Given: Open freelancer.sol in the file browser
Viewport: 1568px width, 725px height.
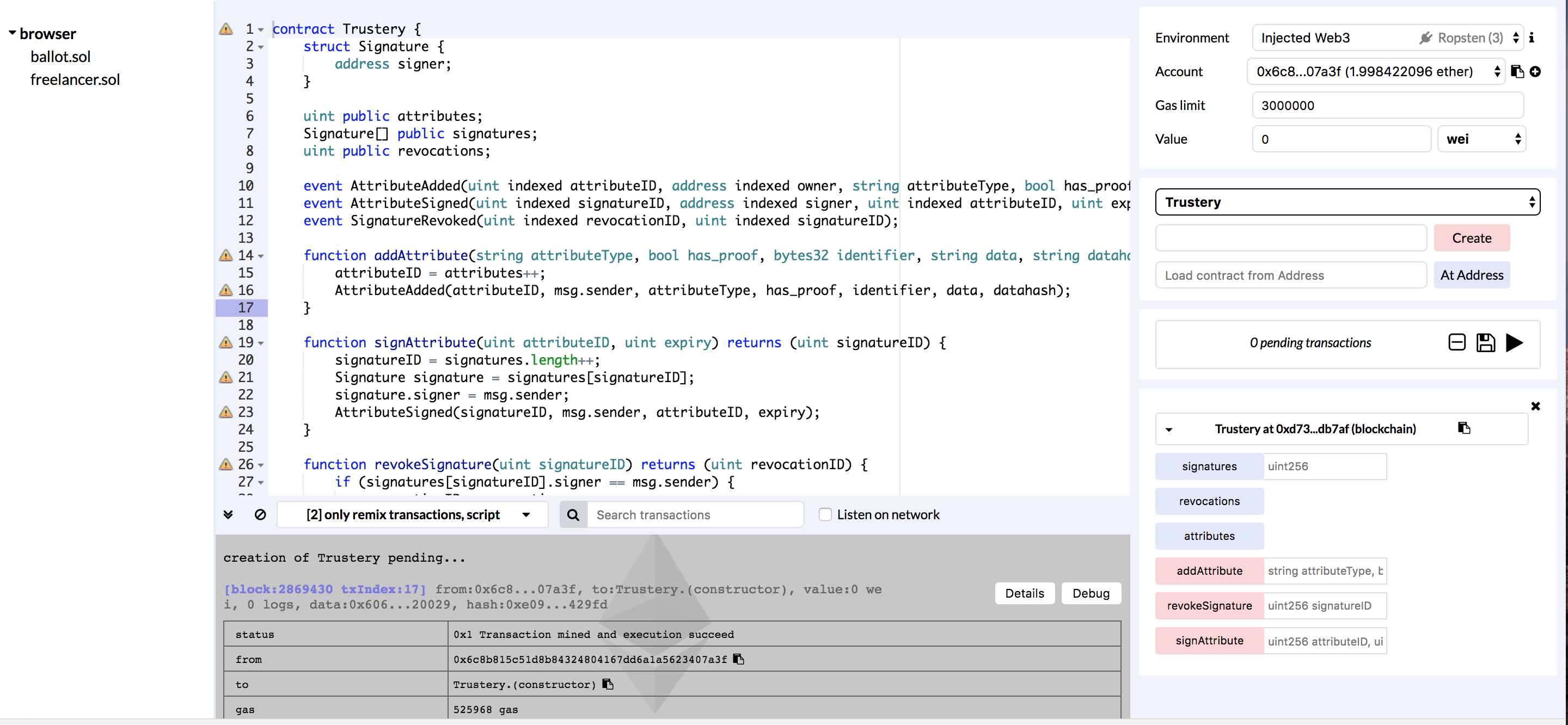Looking at the screenshot, I should pyautogui.click(x=75, y=80).
